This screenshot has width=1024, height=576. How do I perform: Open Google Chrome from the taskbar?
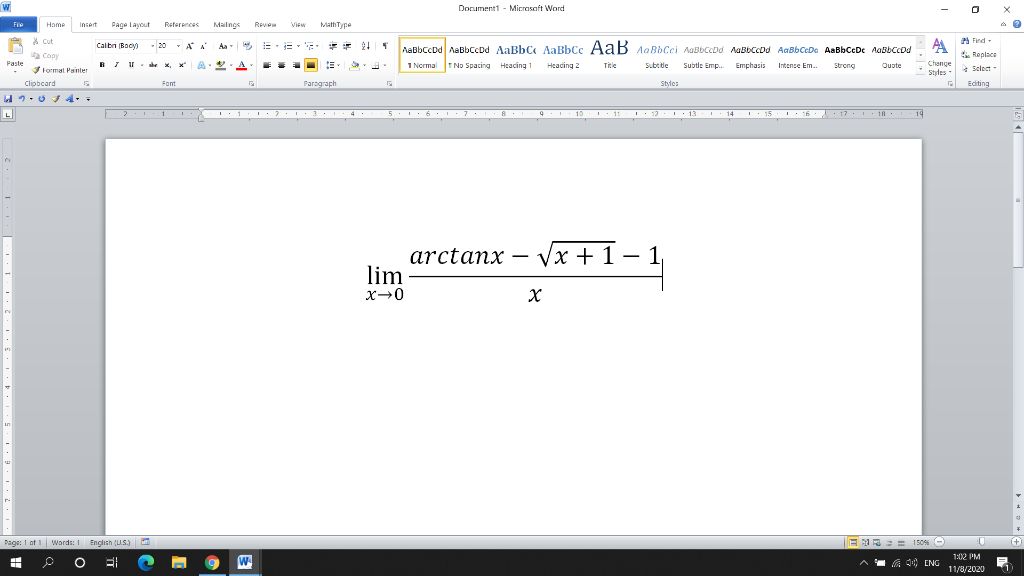212,562
